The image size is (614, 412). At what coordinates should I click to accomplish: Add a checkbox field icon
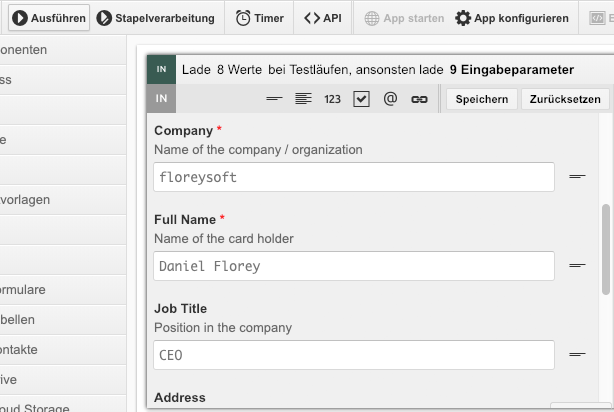pos(361,99)
